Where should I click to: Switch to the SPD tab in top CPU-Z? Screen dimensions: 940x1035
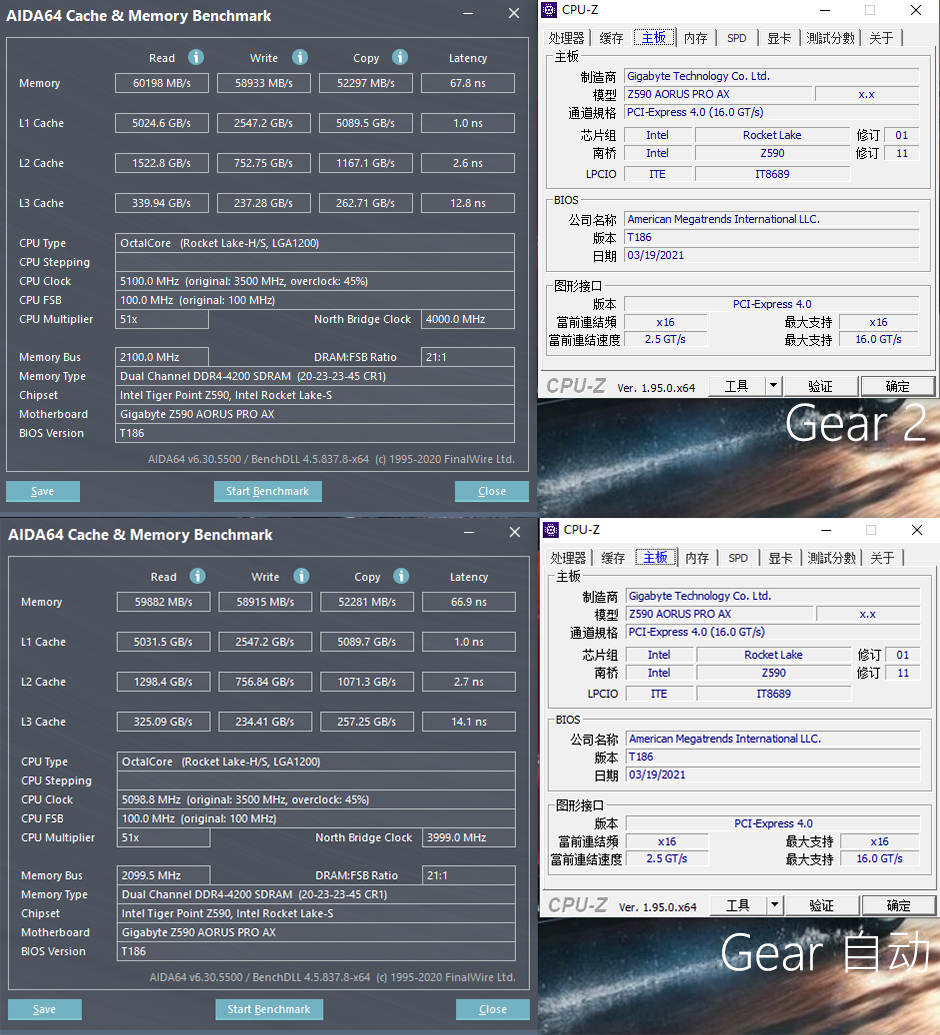pos(737,37)
